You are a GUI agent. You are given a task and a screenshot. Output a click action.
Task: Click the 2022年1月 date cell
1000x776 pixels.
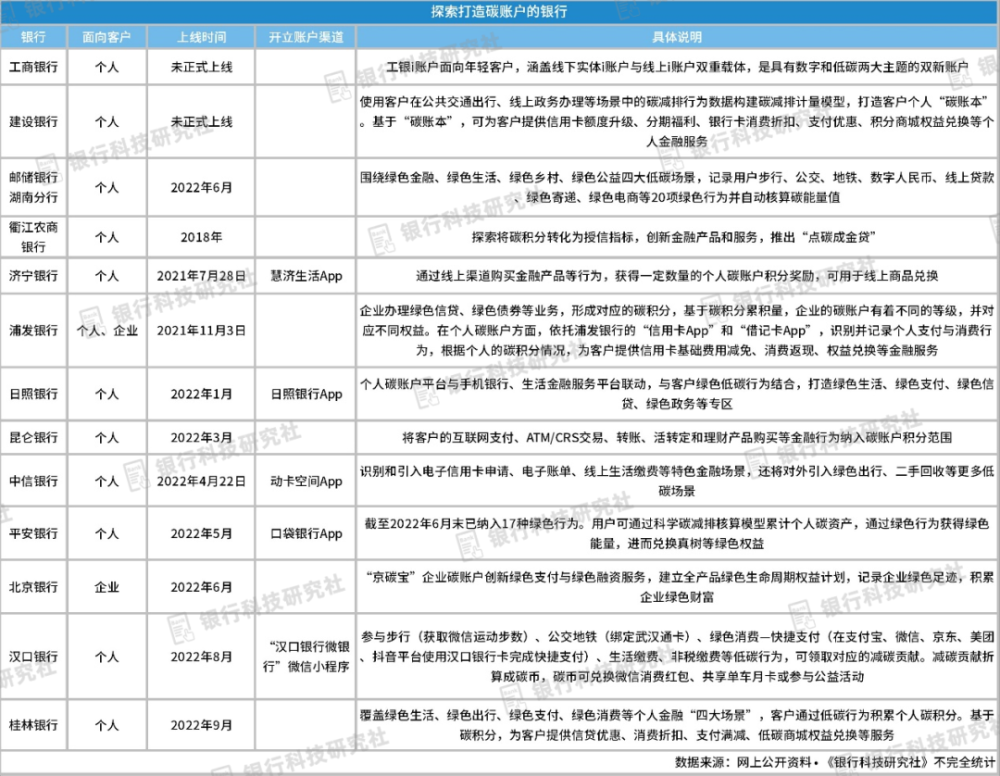coord(201,393)
